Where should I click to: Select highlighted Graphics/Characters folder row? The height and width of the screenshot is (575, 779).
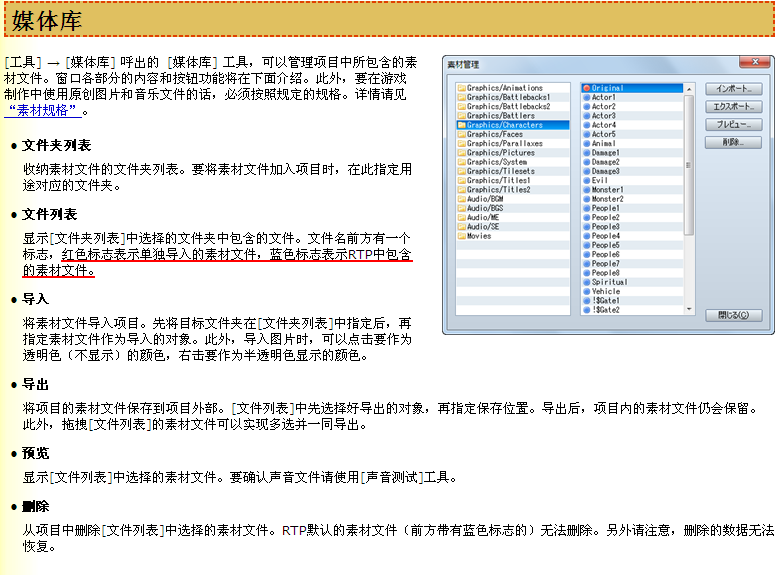(x=513, y=125)
